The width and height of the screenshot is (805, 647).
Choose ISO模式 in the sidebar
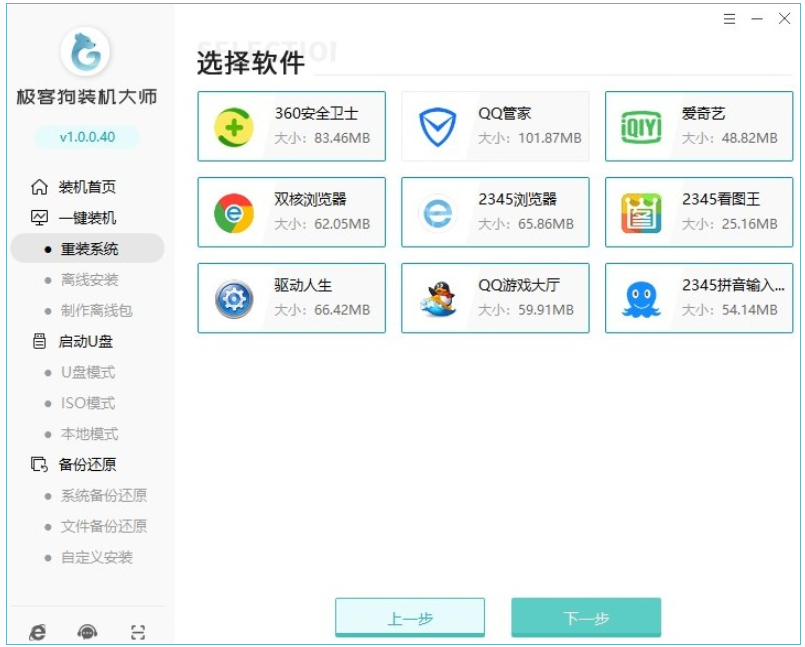tap(88, 403)
